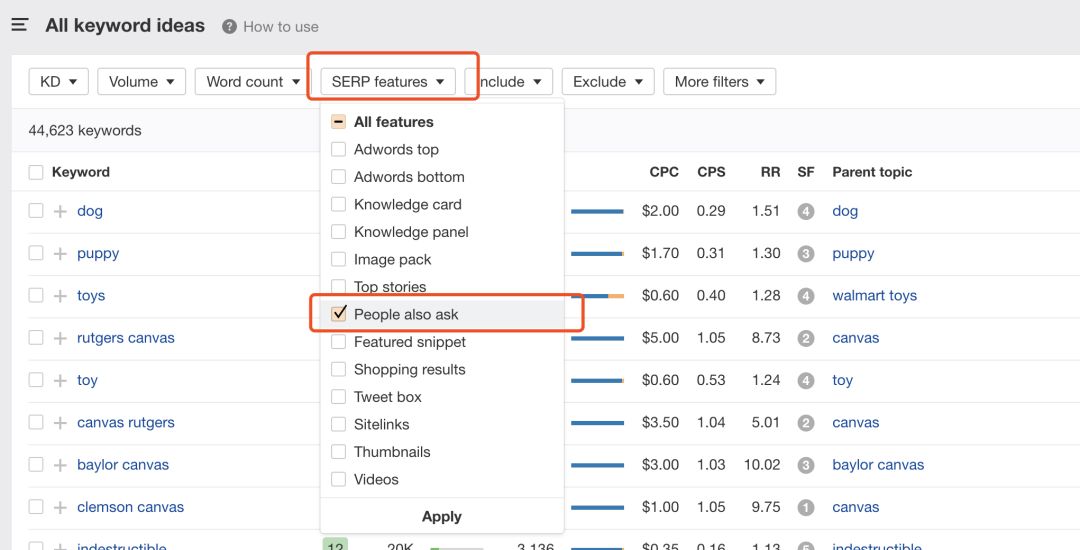
Task: Open the Volume filter dropdown
Action: click(141, 82)
